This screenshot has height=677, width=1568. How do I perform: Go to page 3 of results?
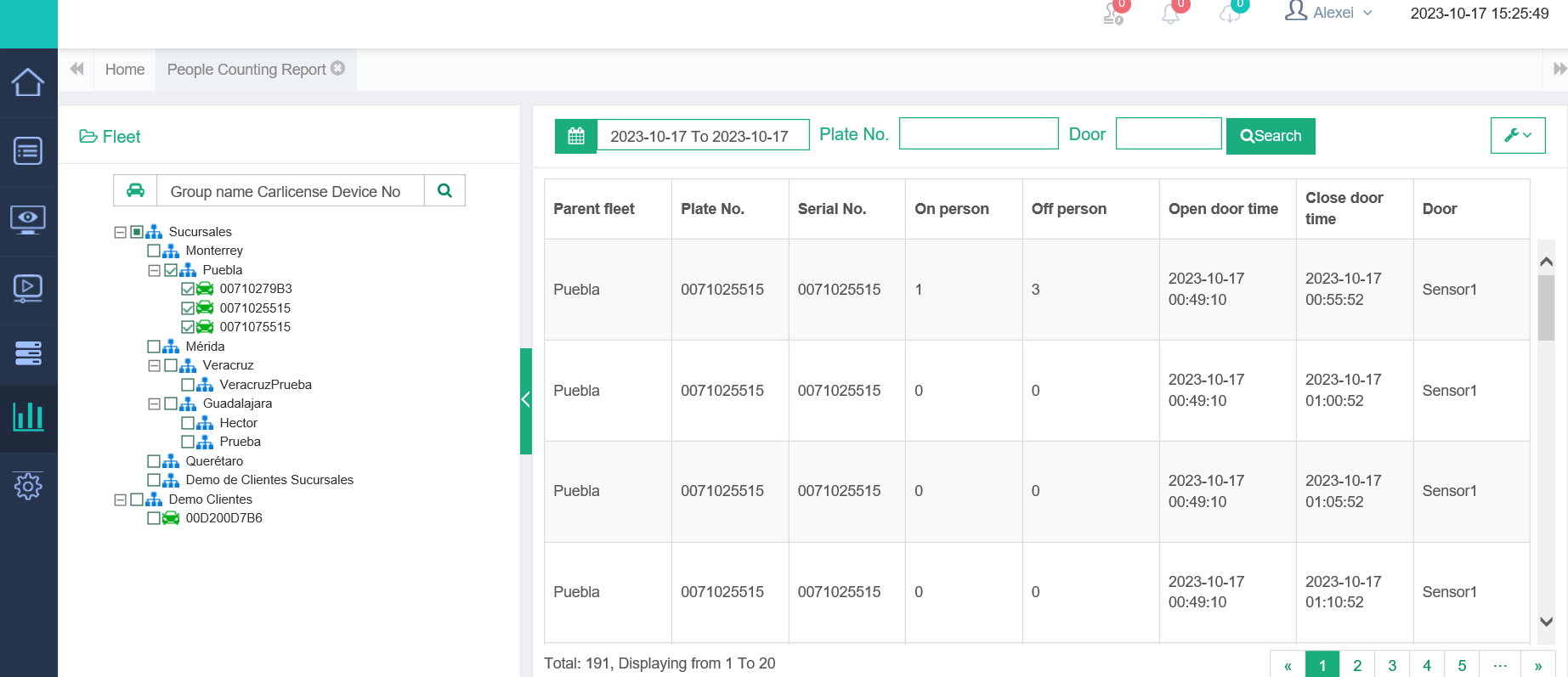[x=1392, y=665]
